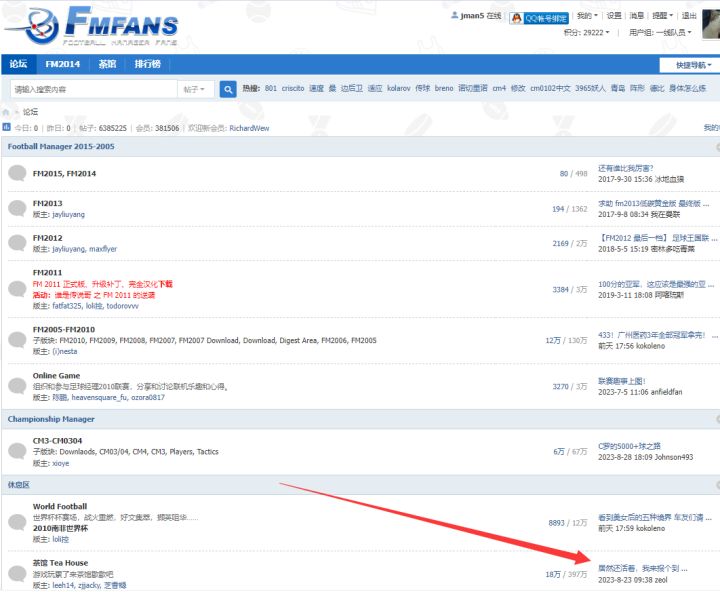This screenshot has height=592, width=720.
Task: Open the Online Game forum
Action: [56, 376]
